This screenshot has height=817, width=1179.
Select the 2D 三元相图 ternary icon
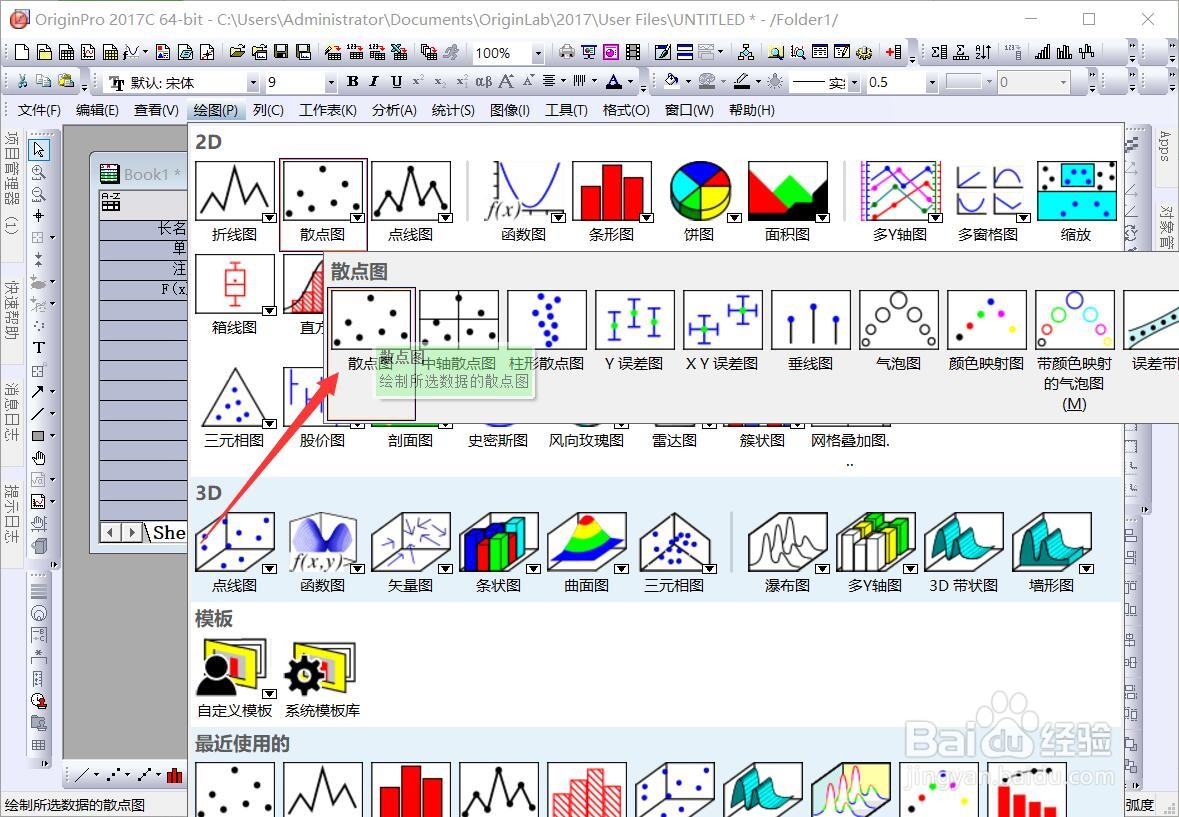pos(235,397)
